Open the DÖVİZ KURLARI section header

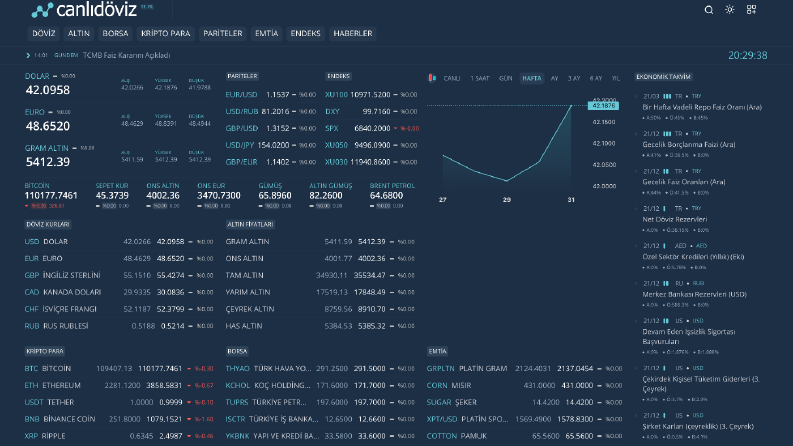[48, 224]
